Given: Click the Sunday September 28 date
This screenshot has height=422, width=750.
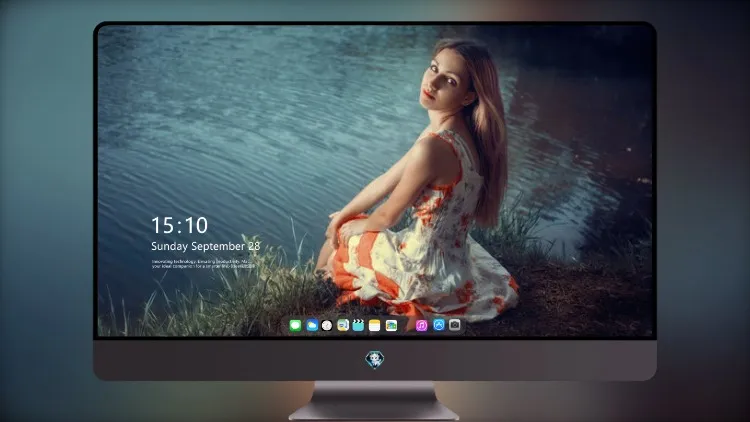Looking at the screenshot, I should [206, 246].
